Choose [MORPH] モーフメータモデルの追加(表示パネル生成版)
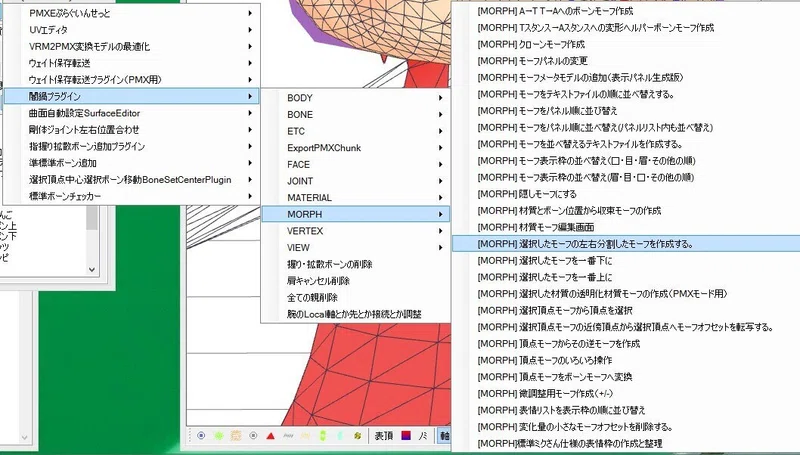This screenshot has width=800, height=455. [626, 78]
